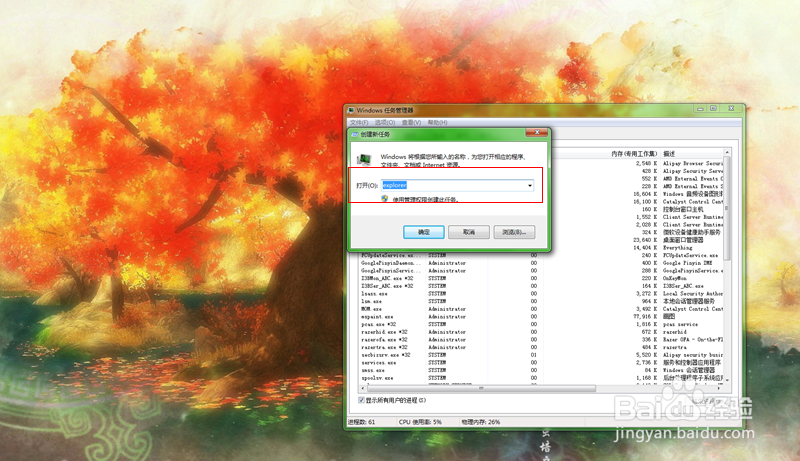This screenshot has height=461, width=800.
Task: Click the 桌面窗口管理器 description cell
Action: pyautogui.click(x=683, y=240)
